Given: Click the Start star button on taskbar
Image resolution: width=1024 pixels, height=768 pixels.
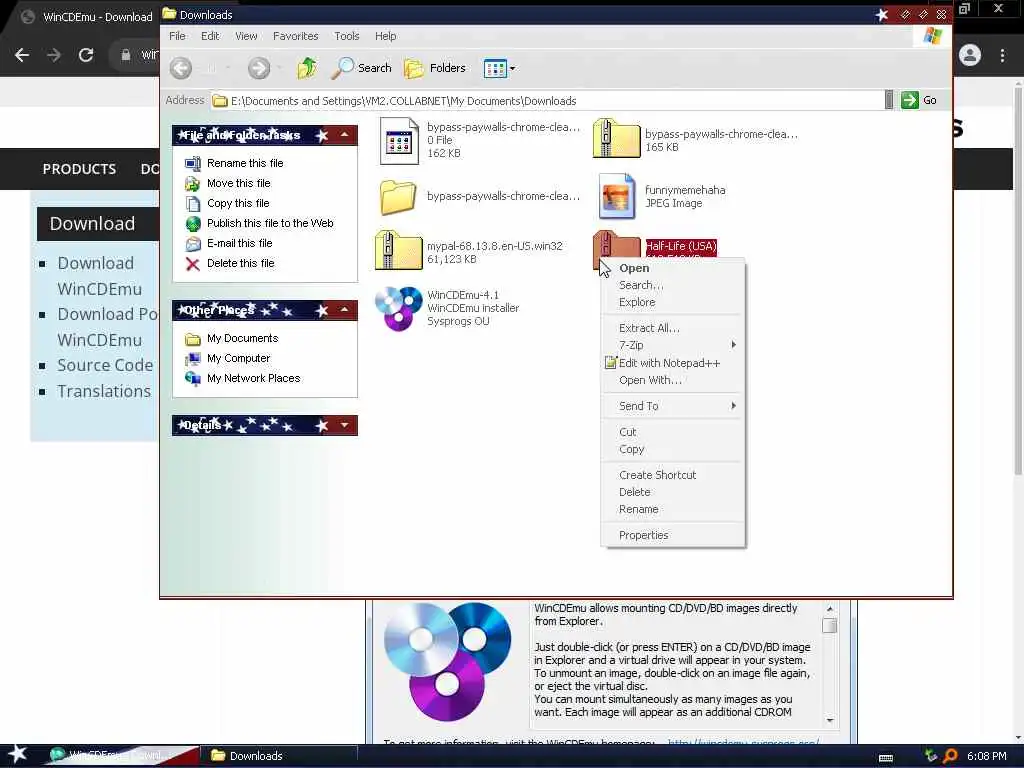Looking at the screenshot, I should [x=17, y=754].
